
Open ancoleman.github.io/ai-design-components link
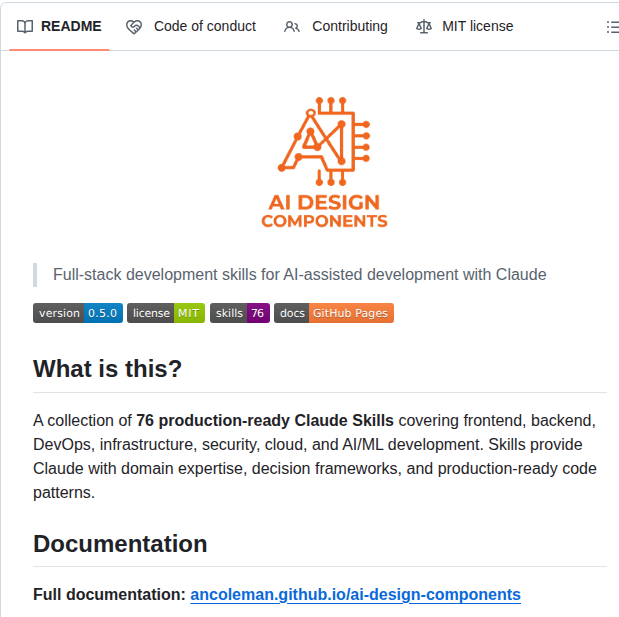click(x=355, y=594)
